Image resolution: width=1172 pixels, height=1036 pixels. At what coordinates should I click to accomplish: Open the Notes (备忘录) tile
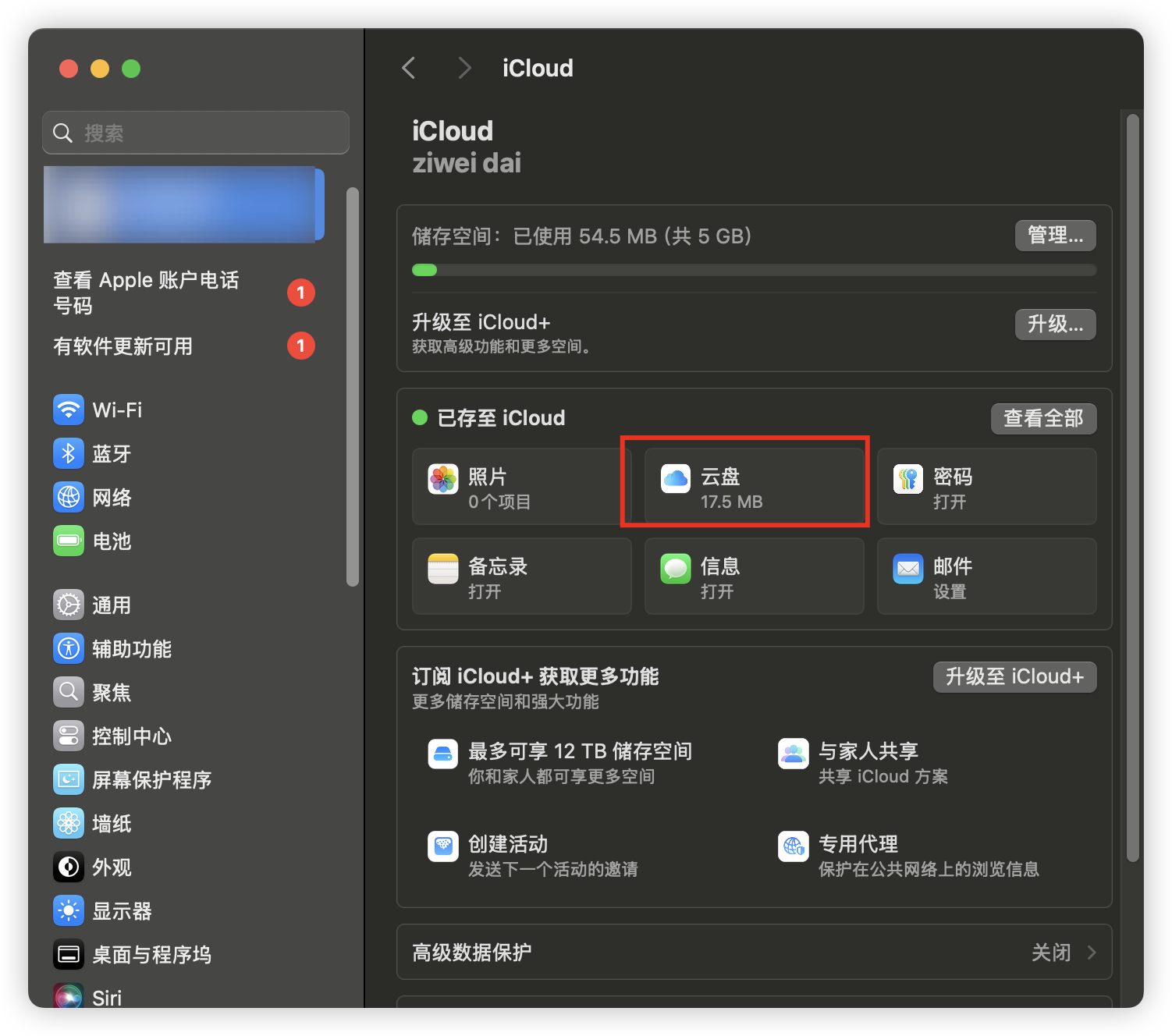(521, 577)
